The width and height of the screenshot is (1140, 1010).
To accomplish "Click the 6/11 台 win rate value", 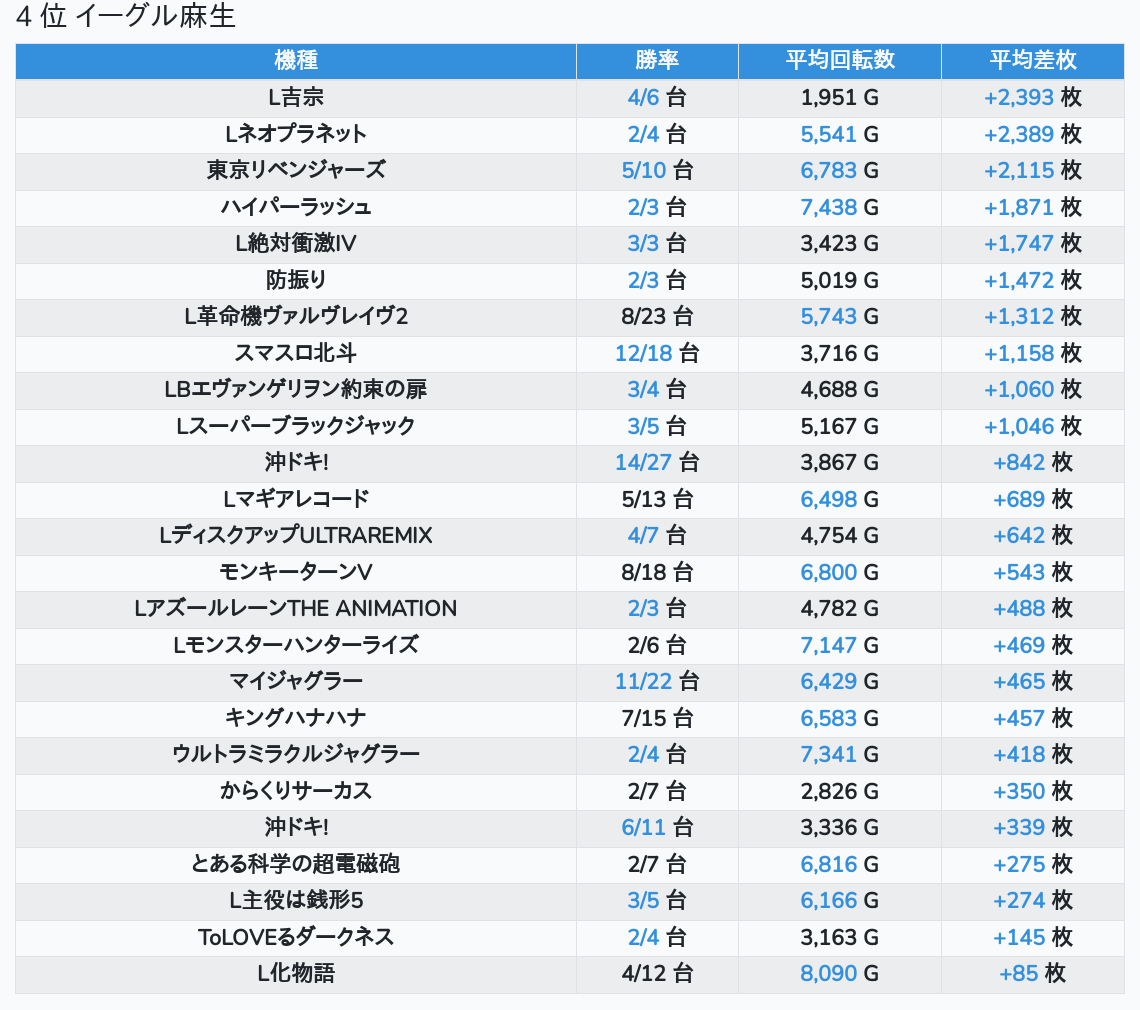I will [x=657, y=827].
